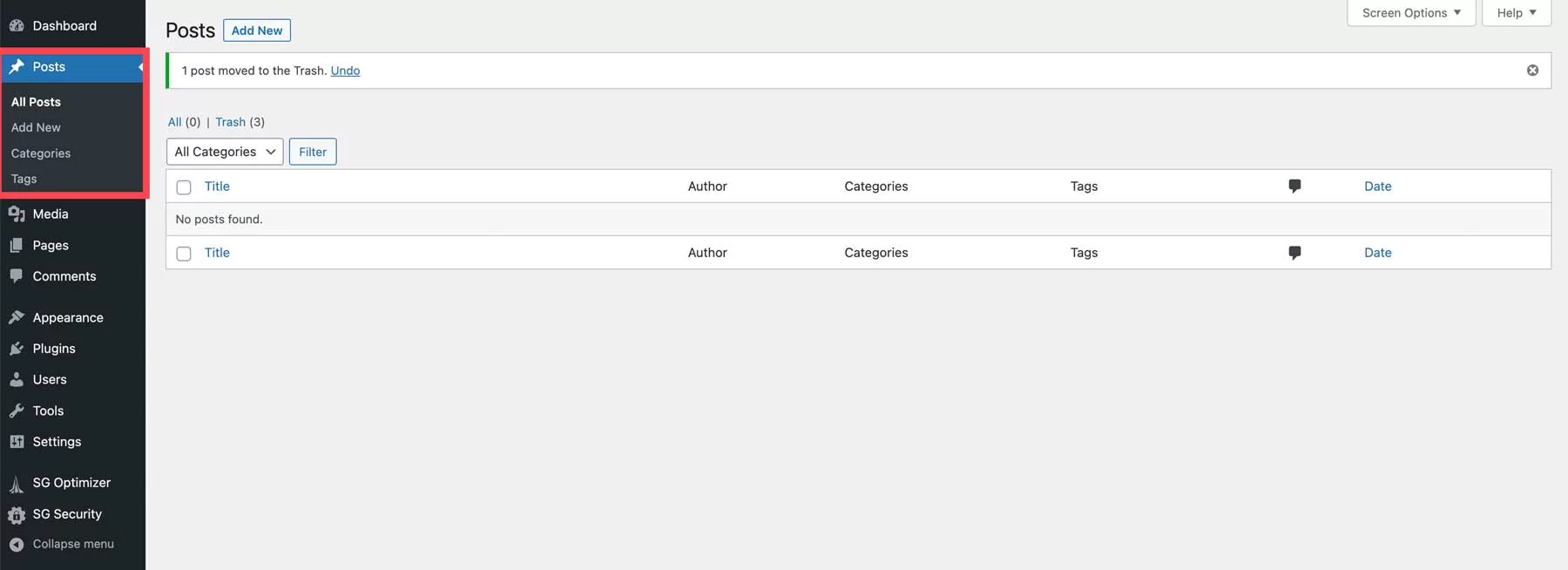Click the Dashboard gauge icon

(x=17, y=26)
